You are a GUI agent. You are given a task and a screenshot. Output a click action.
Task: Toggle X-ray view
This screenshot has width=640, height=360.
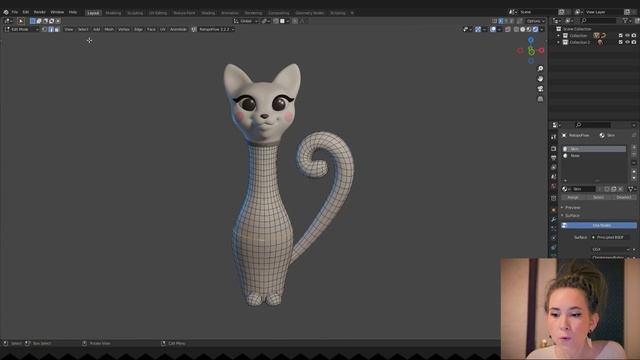coord(508,29)
